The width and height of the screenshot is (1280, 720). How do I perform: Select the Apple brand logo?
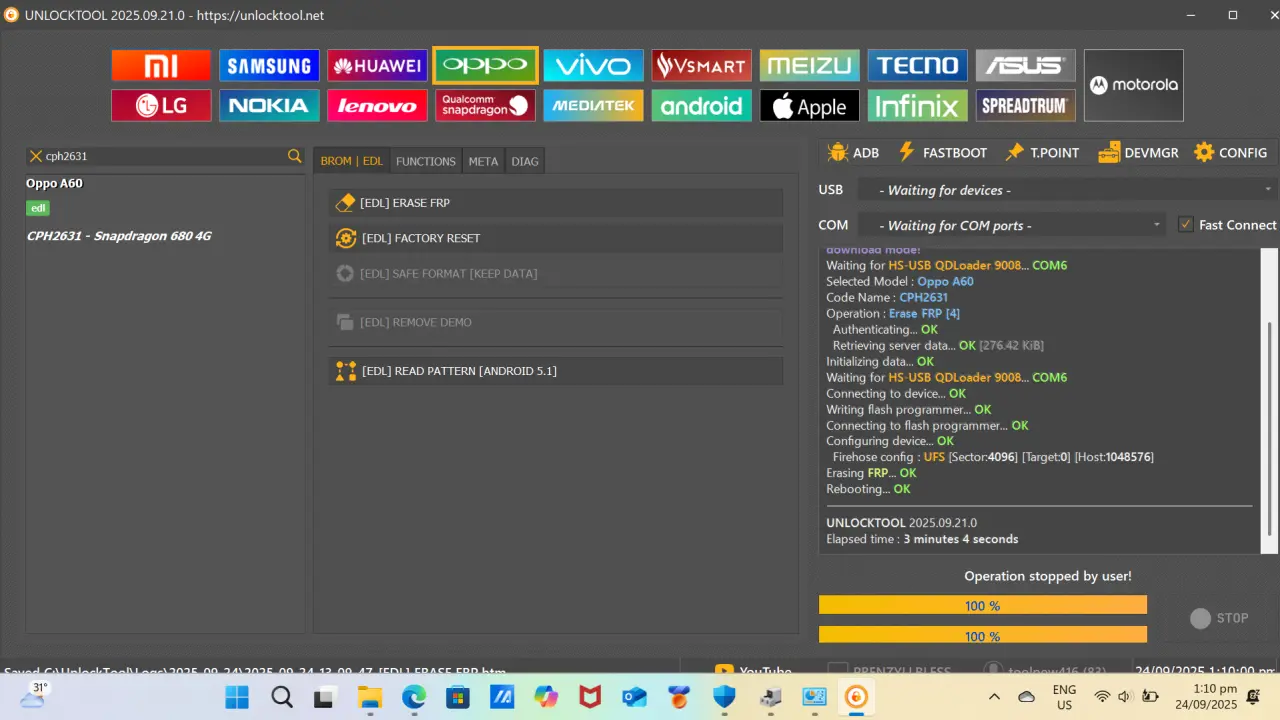click(x=809, y=106)
